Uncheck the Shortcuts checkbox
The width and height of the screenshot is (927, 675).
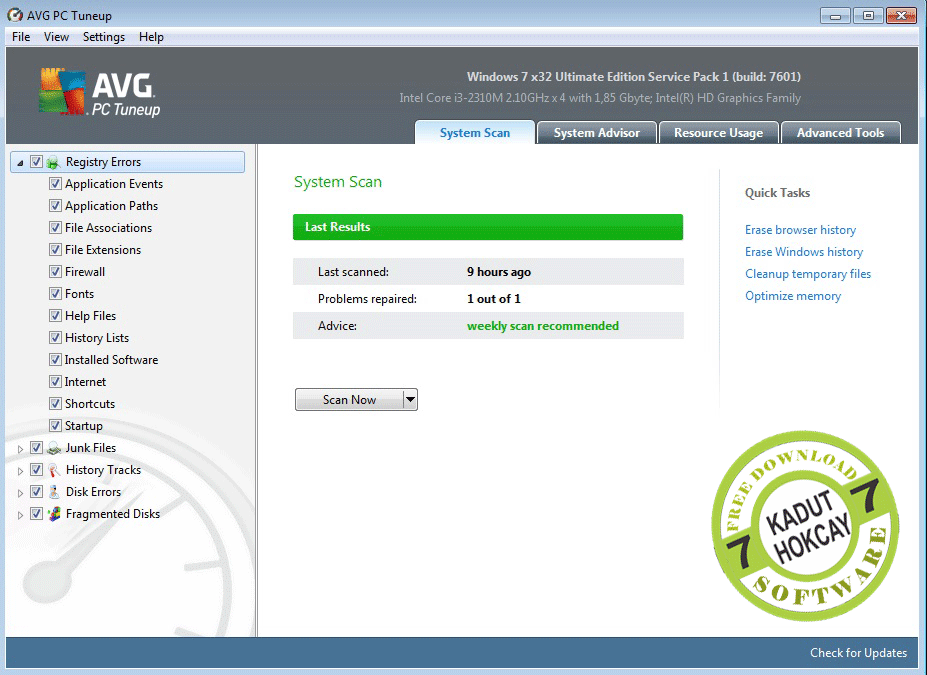[x=55, y=403]
